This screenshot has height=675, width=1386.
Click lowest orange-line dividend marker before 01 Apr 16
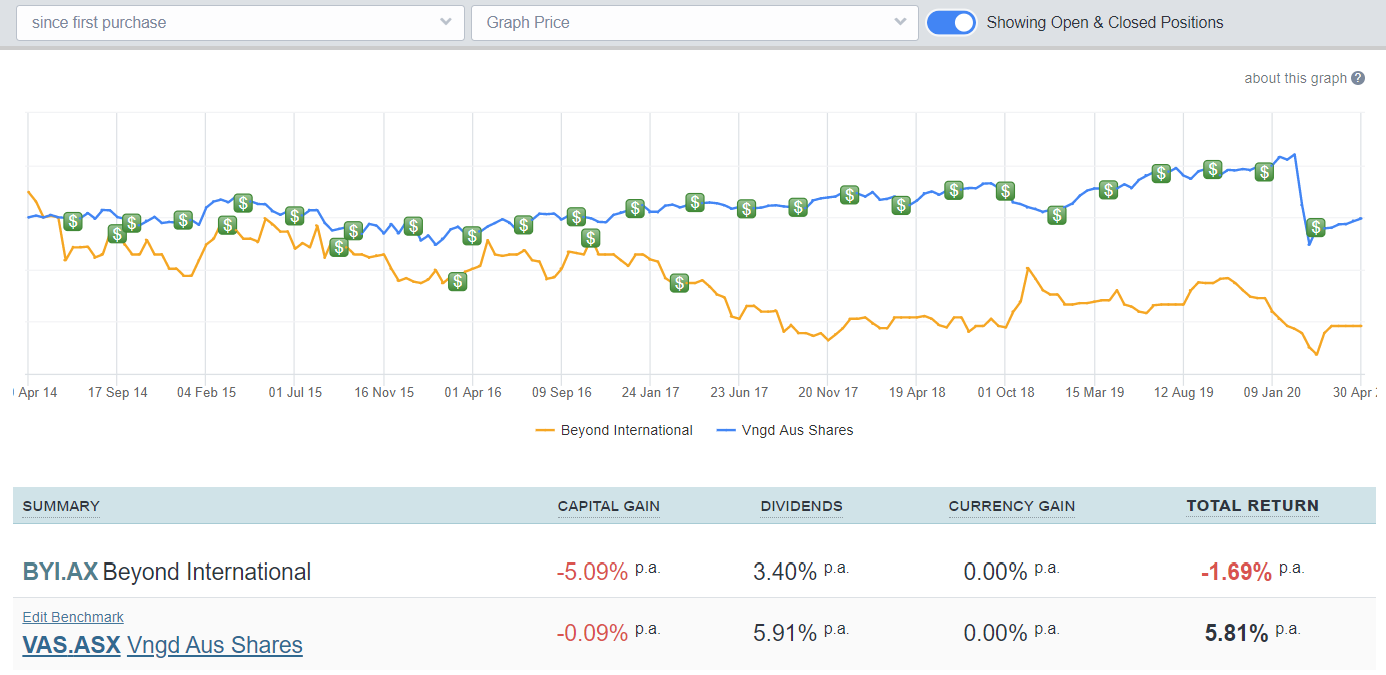tap(457, 281)
